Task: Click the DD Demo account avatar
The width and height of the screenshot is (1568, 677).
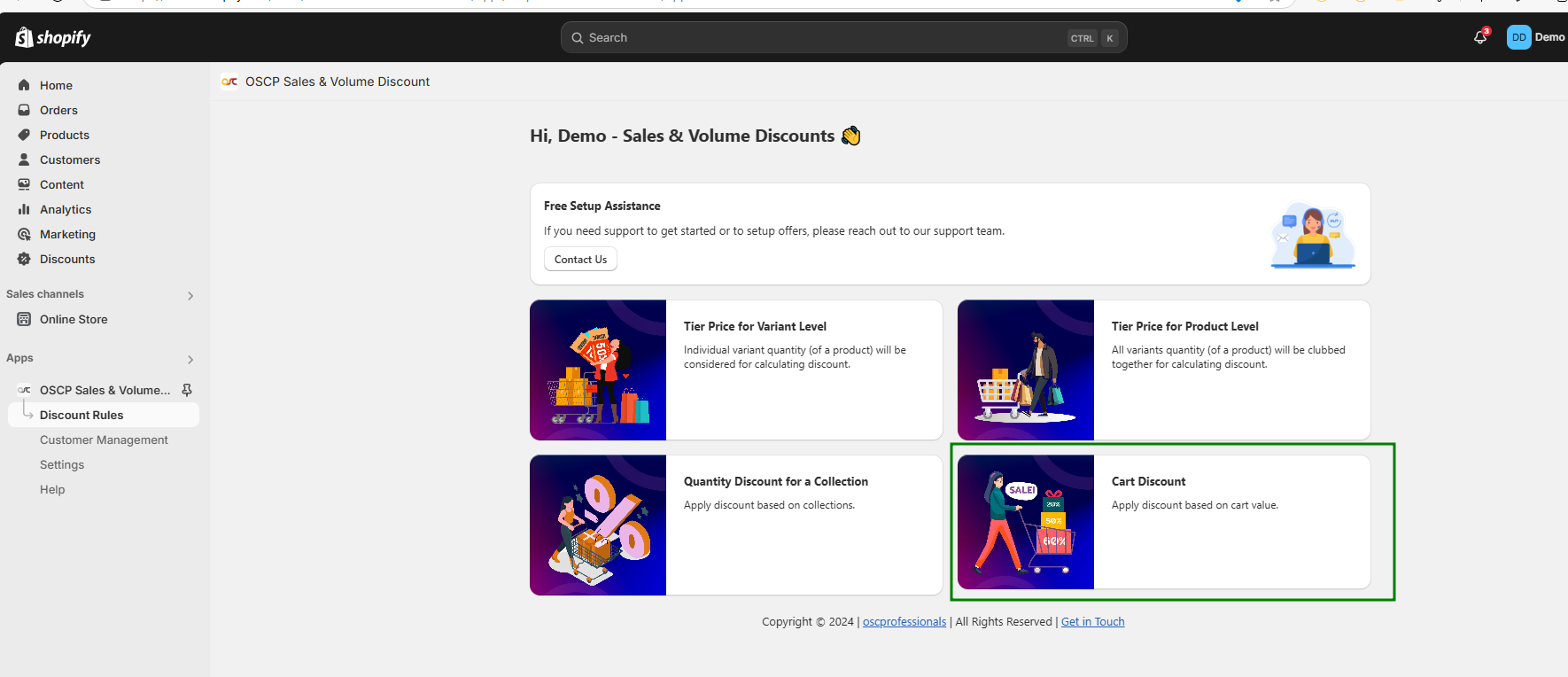Action: tap(1518, 37)
